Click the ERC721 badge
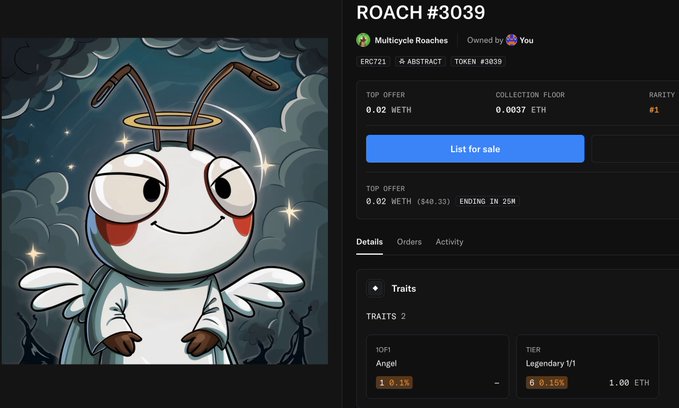This screenshot has width=679, height=408. coord(373,62)
